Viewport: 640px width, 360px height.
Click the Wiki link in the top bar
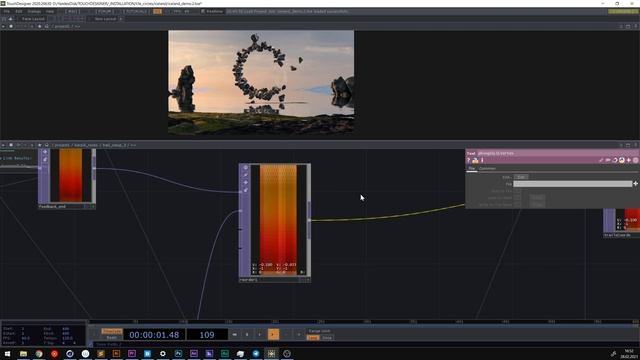tap(73, 11)
